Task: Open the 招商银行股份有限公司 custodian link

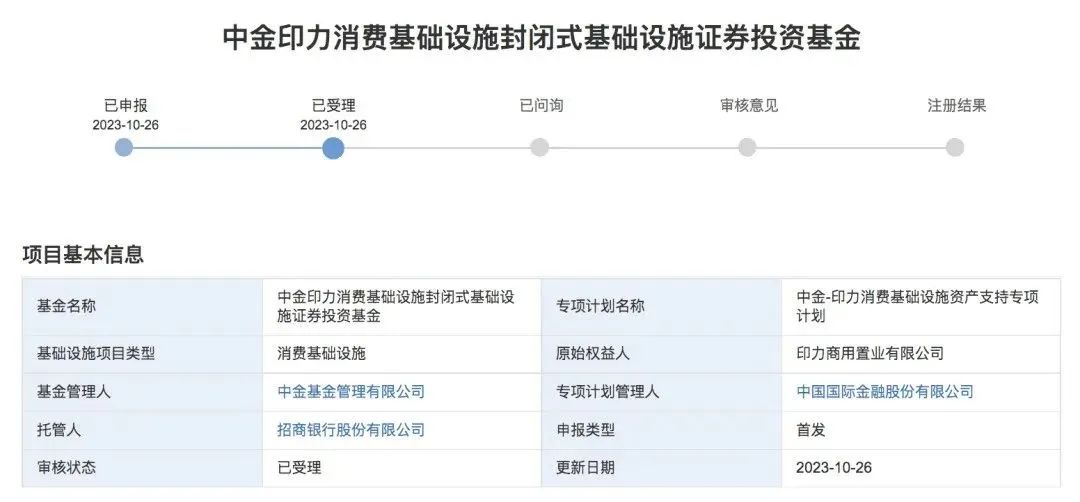Action: (x=351, y=430)
